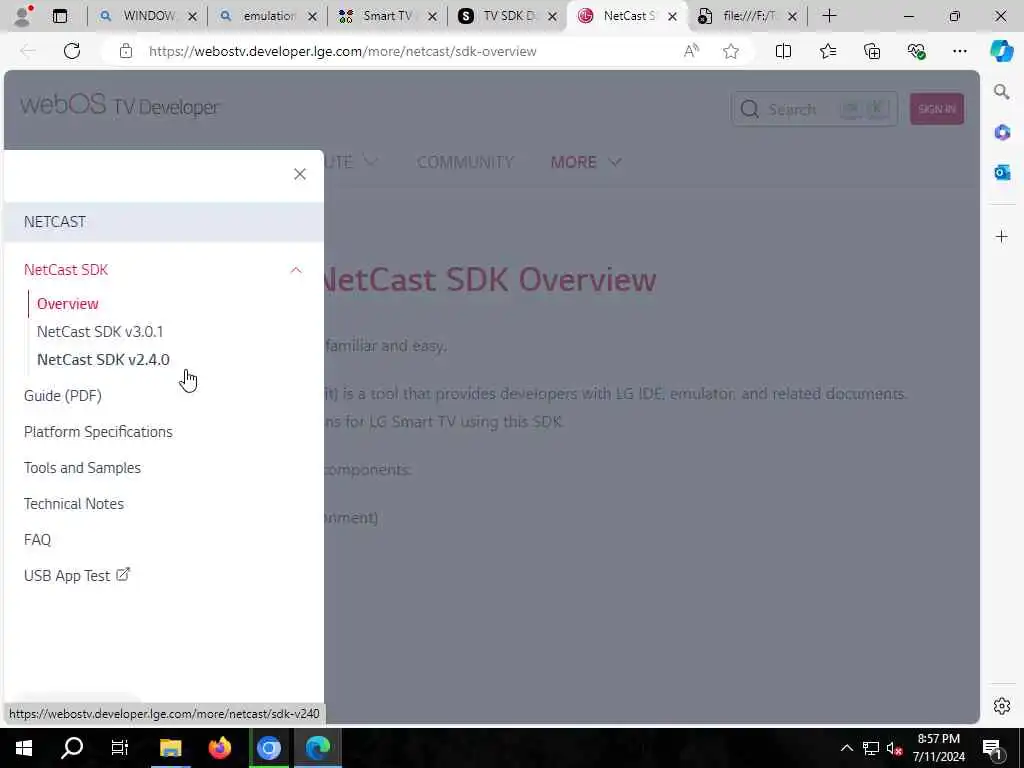Open Firefox from taskbar

click(219, 748)
